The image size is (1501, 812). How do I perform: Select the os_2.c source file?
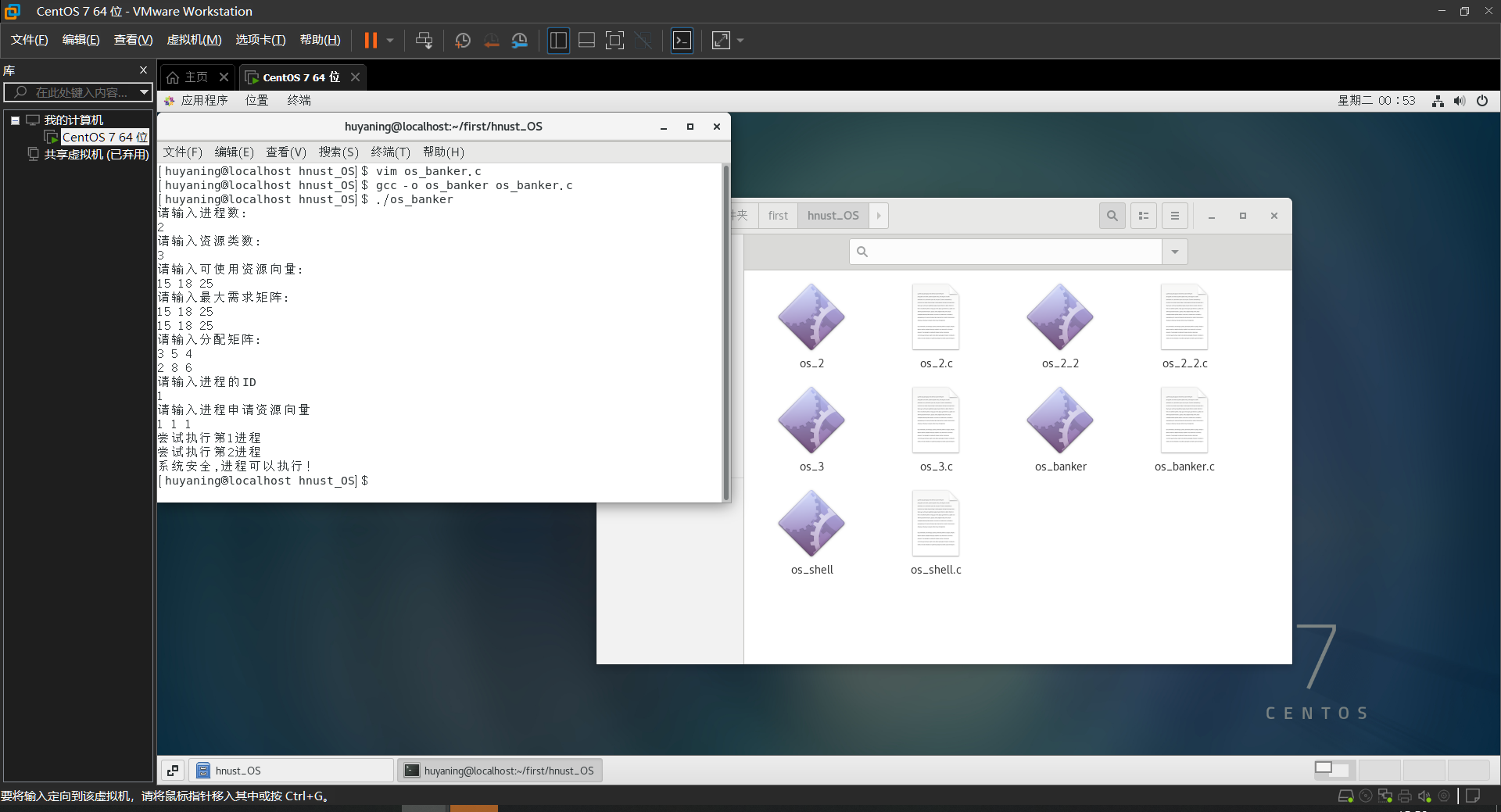click(936, 326)
